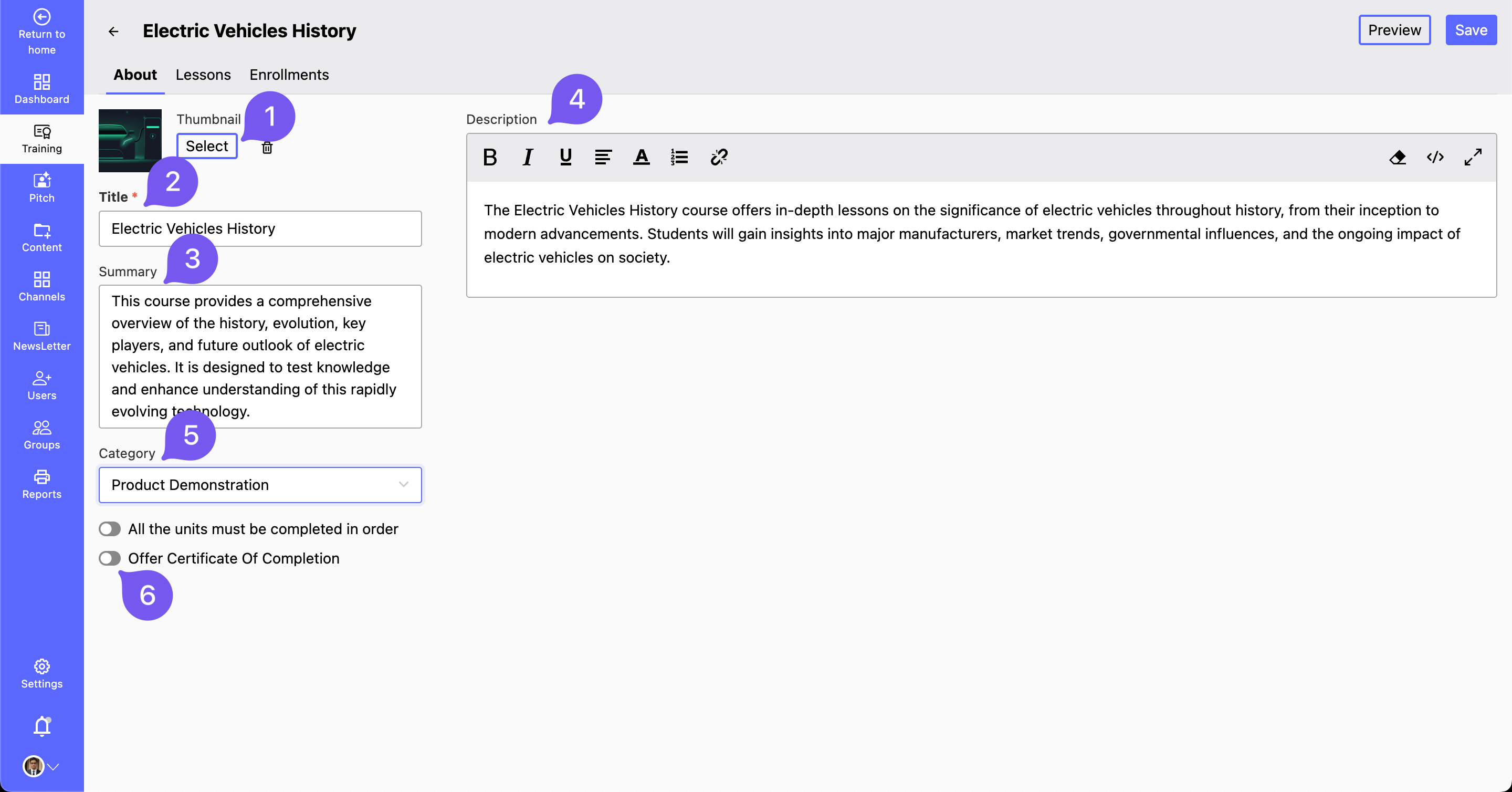
Task: Apply underline in description editor
Action: click(565, 157)
